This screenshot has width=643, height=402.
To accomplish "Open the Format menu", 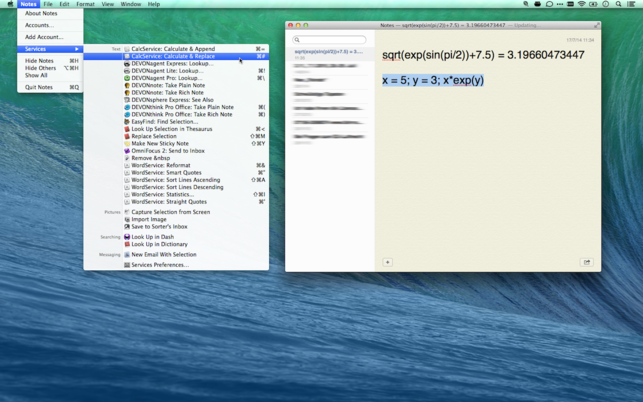I will click(x=85, y=4).
